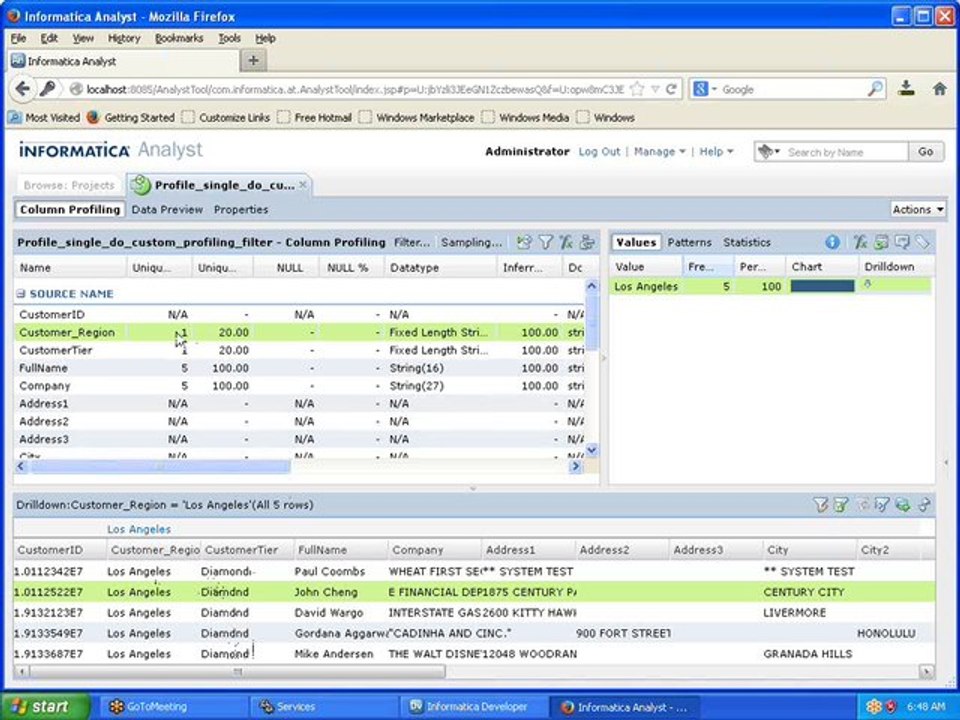Click the Firefox back arrow button

pos(23,89)
